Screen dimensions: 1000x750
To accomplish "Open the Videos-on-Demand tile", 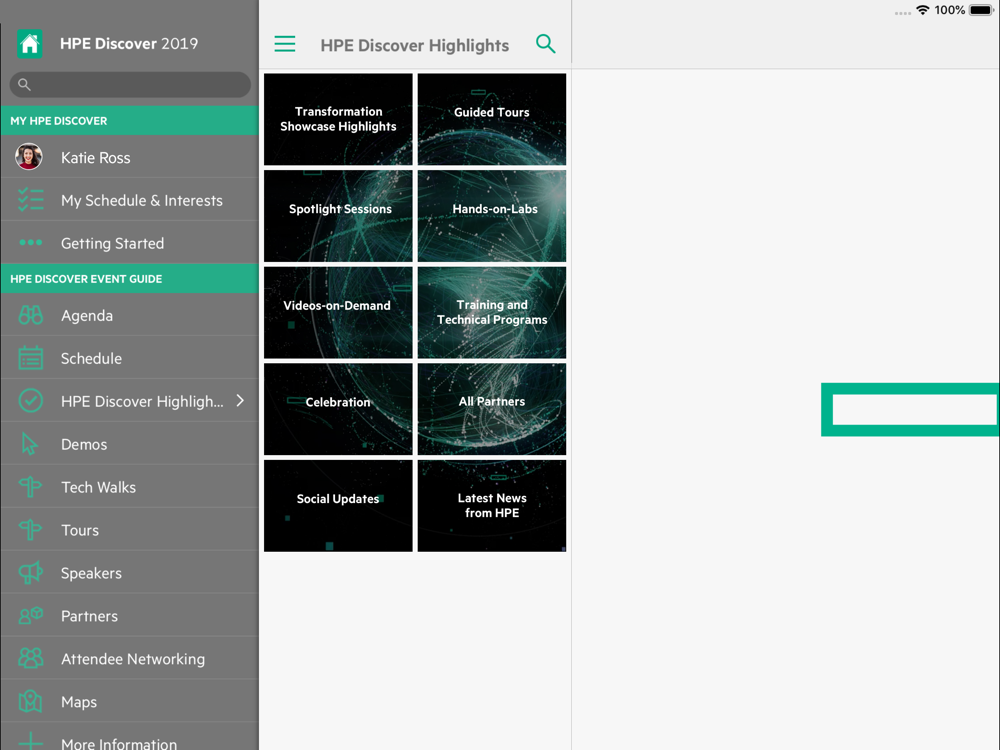I will (x=338, y=312).
